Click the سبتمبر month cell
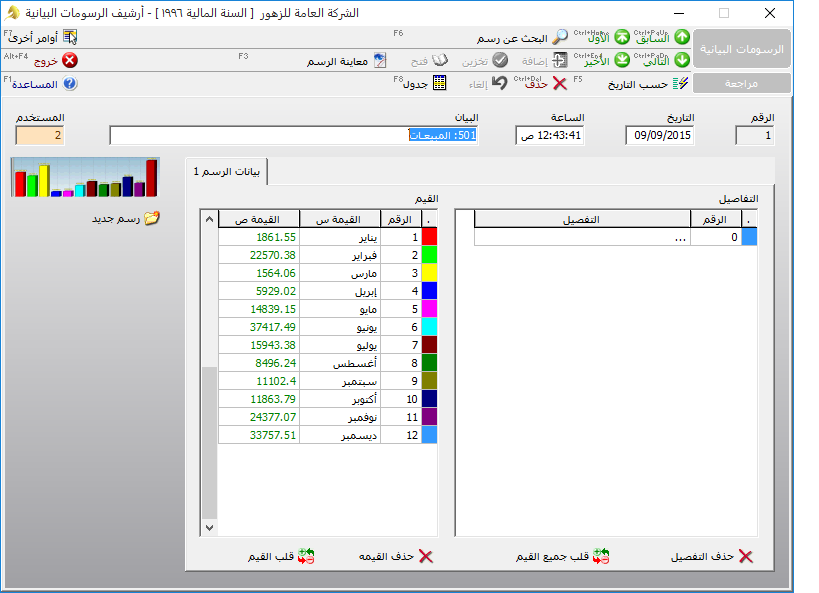Screen dimensions: 819x593 [341, 381]
